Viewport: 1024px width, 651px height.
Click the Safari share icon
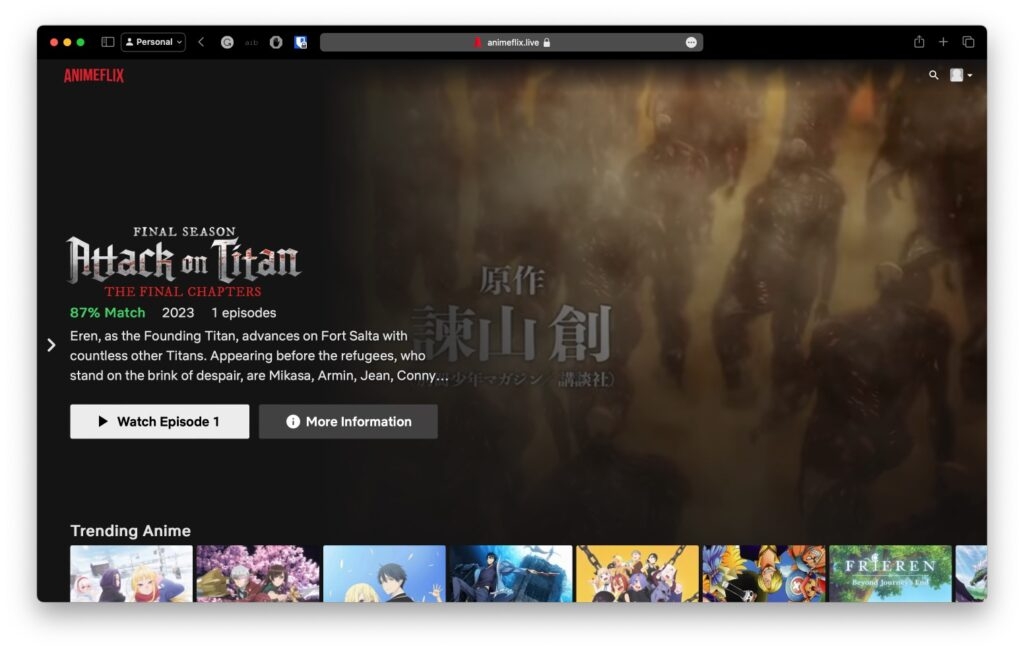(x=919, y=42)
